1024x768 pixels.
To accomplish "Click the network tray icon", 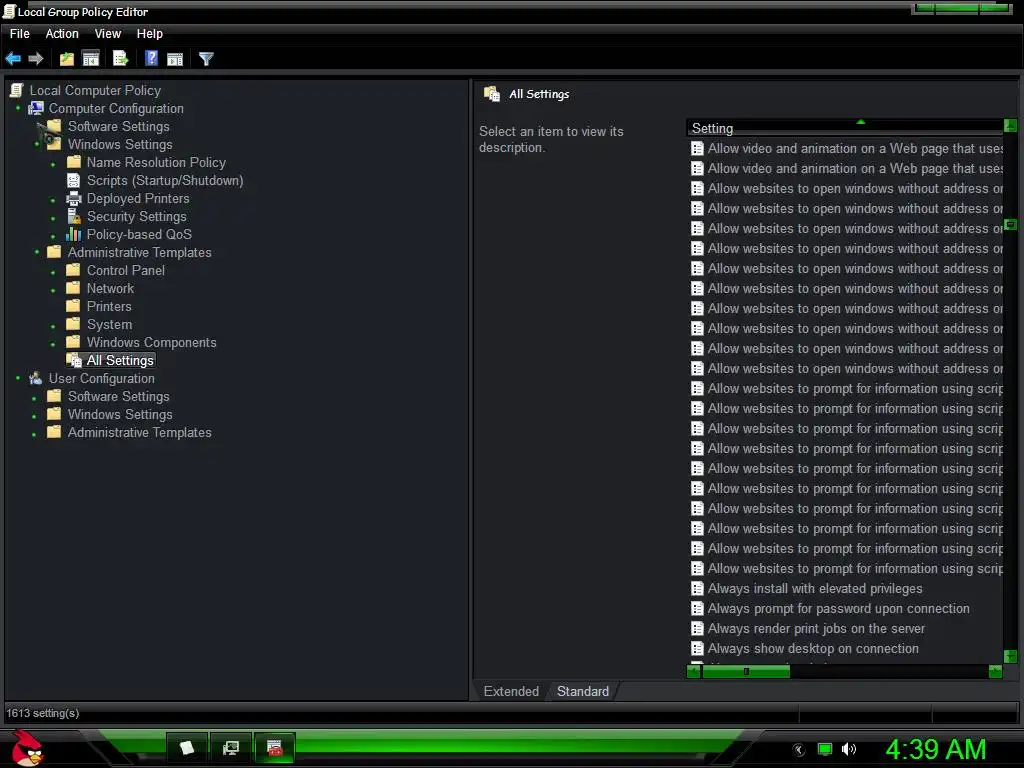I will point(825,749).
